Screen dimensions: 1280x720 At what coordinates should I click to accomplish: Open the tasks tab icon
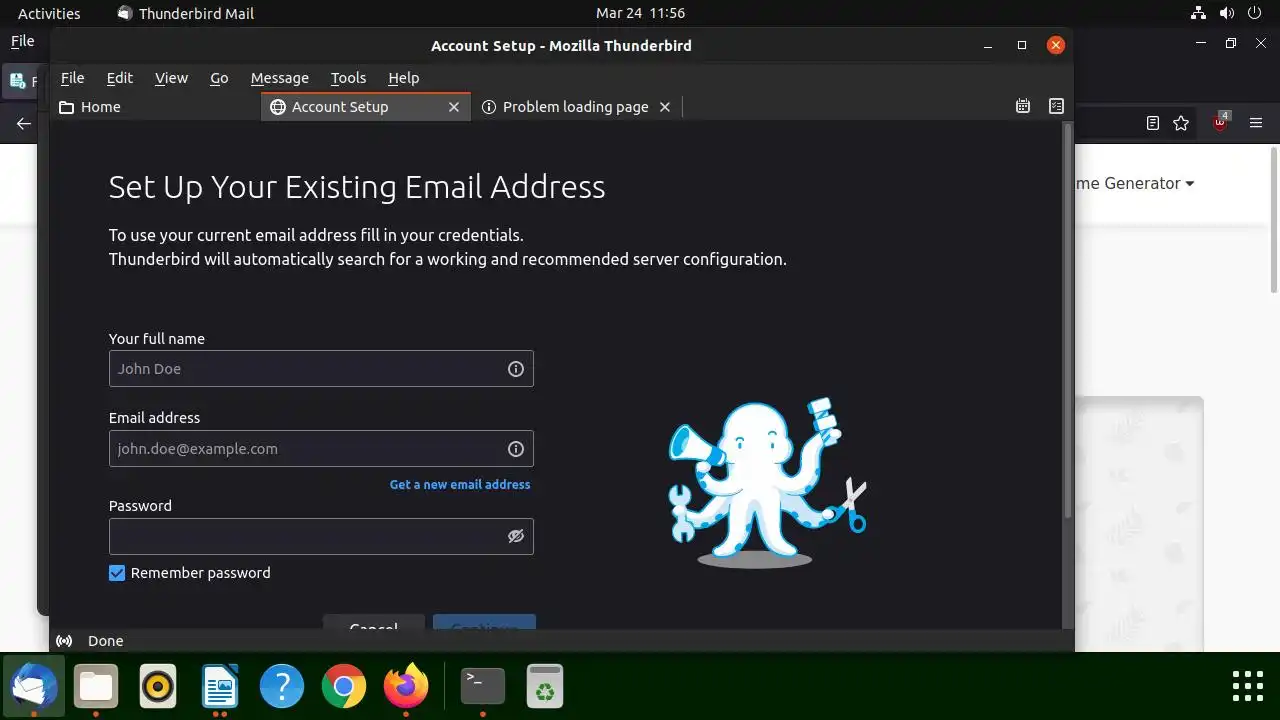click(1056, 106)
